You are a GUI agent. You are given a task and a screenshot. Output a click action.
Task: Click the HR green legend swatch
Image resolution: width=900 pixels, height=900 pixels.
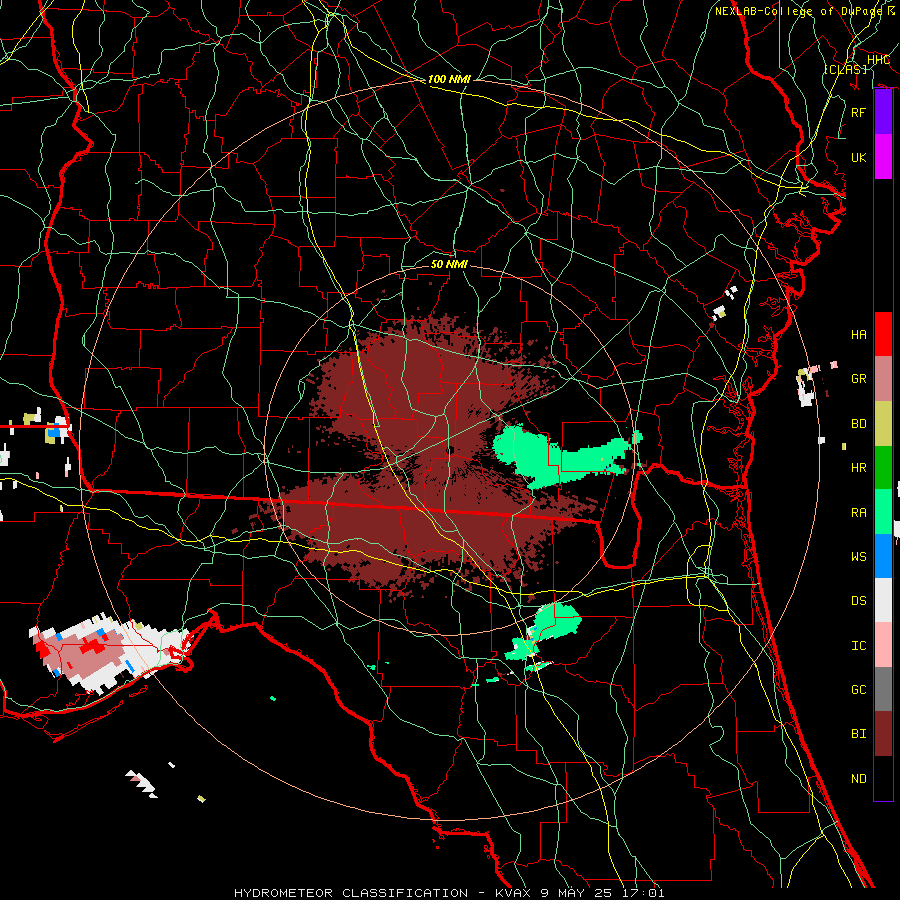pos(883,468)
